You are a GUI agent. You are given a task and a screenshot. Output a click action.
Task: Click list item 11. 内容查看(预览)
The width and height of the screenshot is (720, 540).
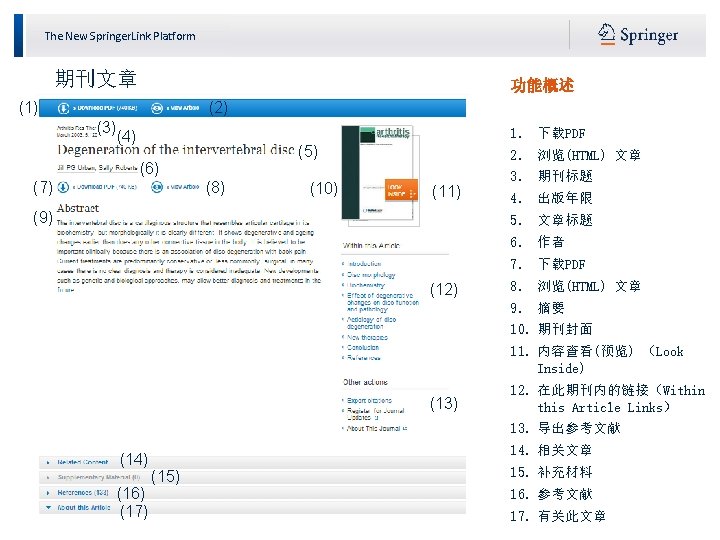[x=596, y=360]
